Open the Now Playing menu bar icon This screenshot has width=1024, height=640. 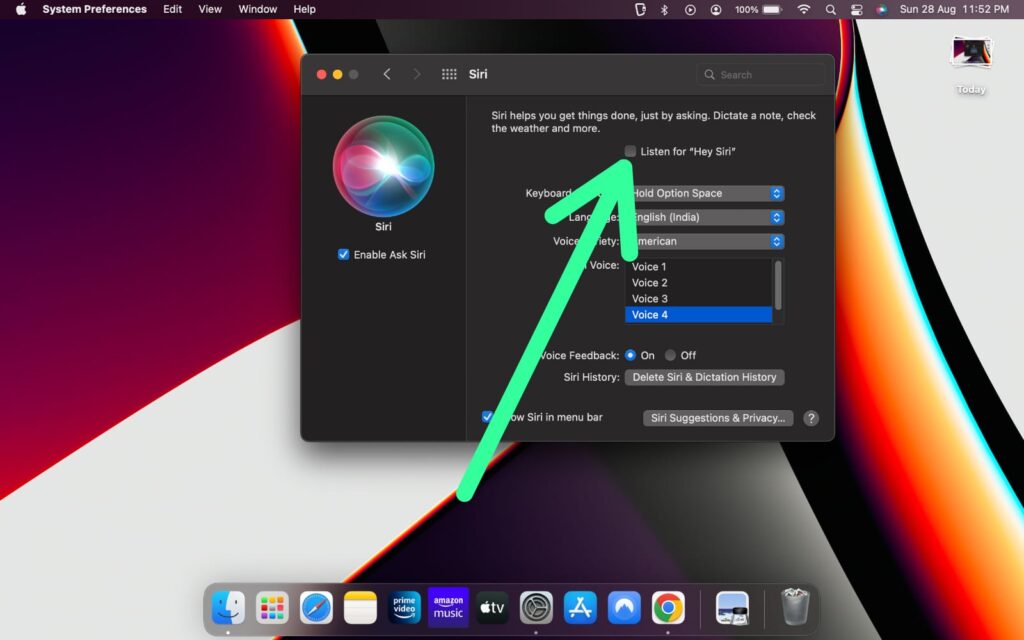pyautogui.click(x=690, y=9)
